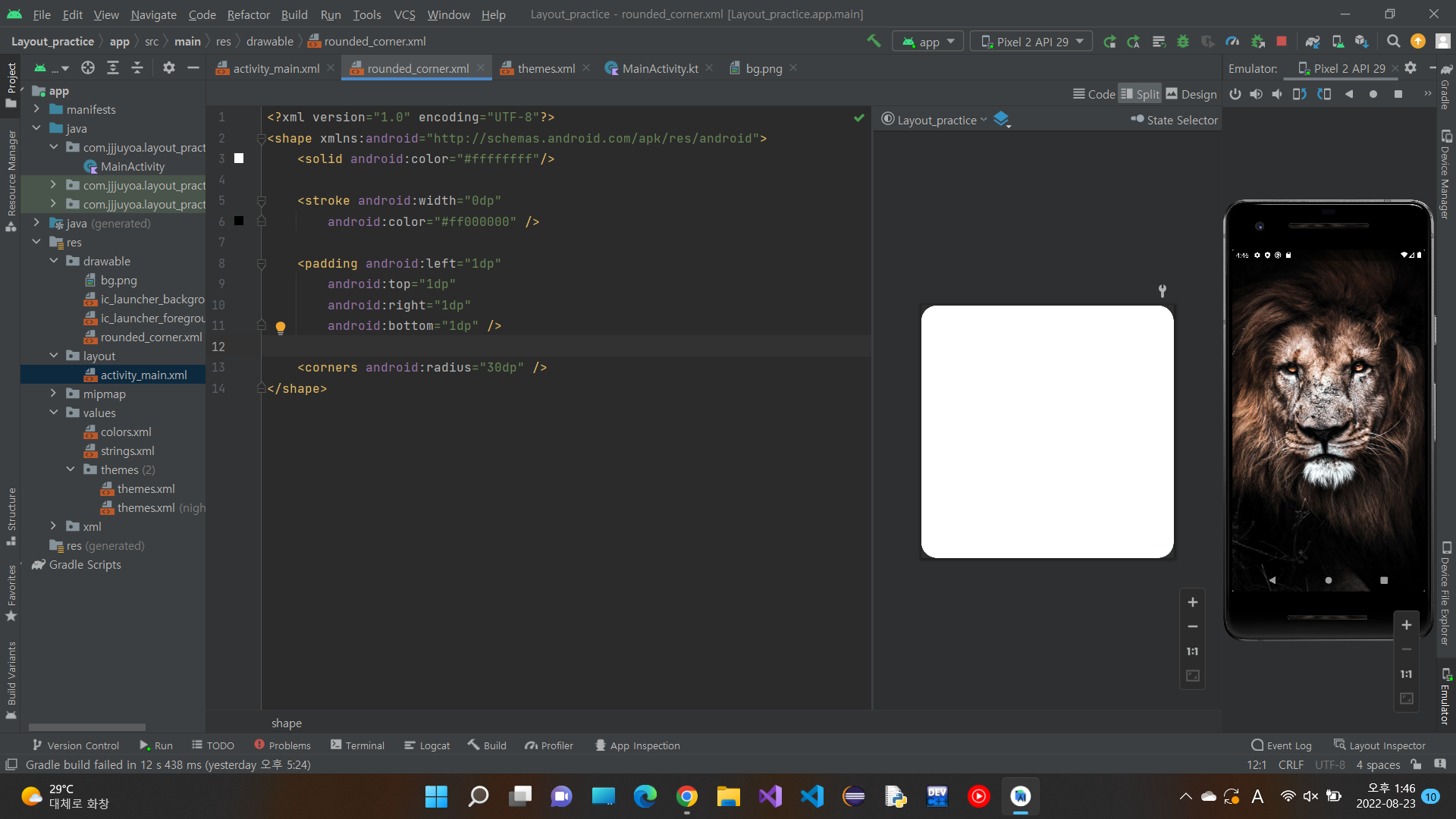This screenshot has width=1456, height=819.
Task: Open the Profiler gauge icon in toolbar
Action: (x=1232, y=42)
